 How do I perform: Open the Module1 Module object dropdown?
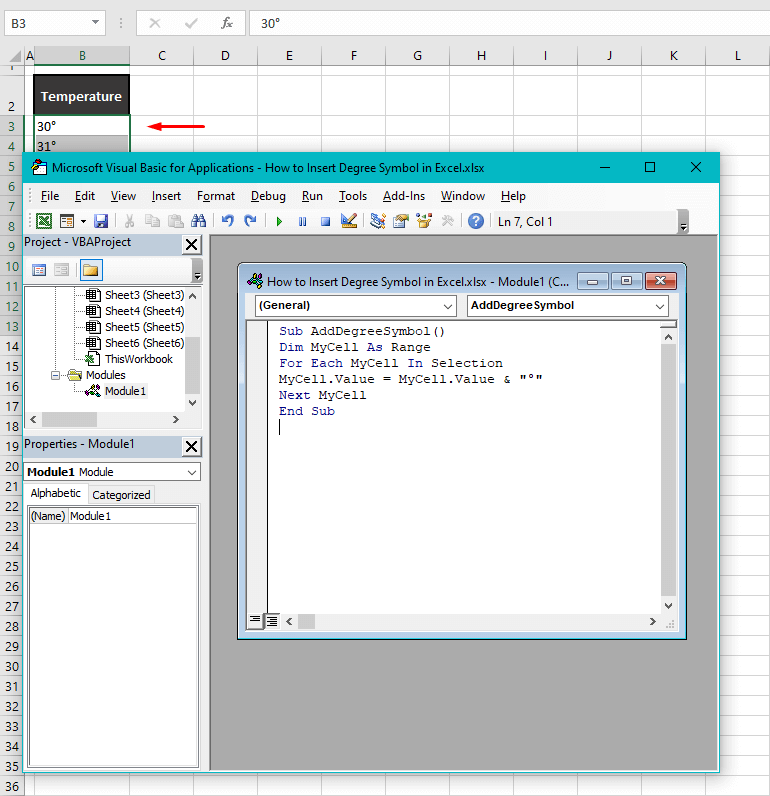pyautogui.click(x=191, y=472)
